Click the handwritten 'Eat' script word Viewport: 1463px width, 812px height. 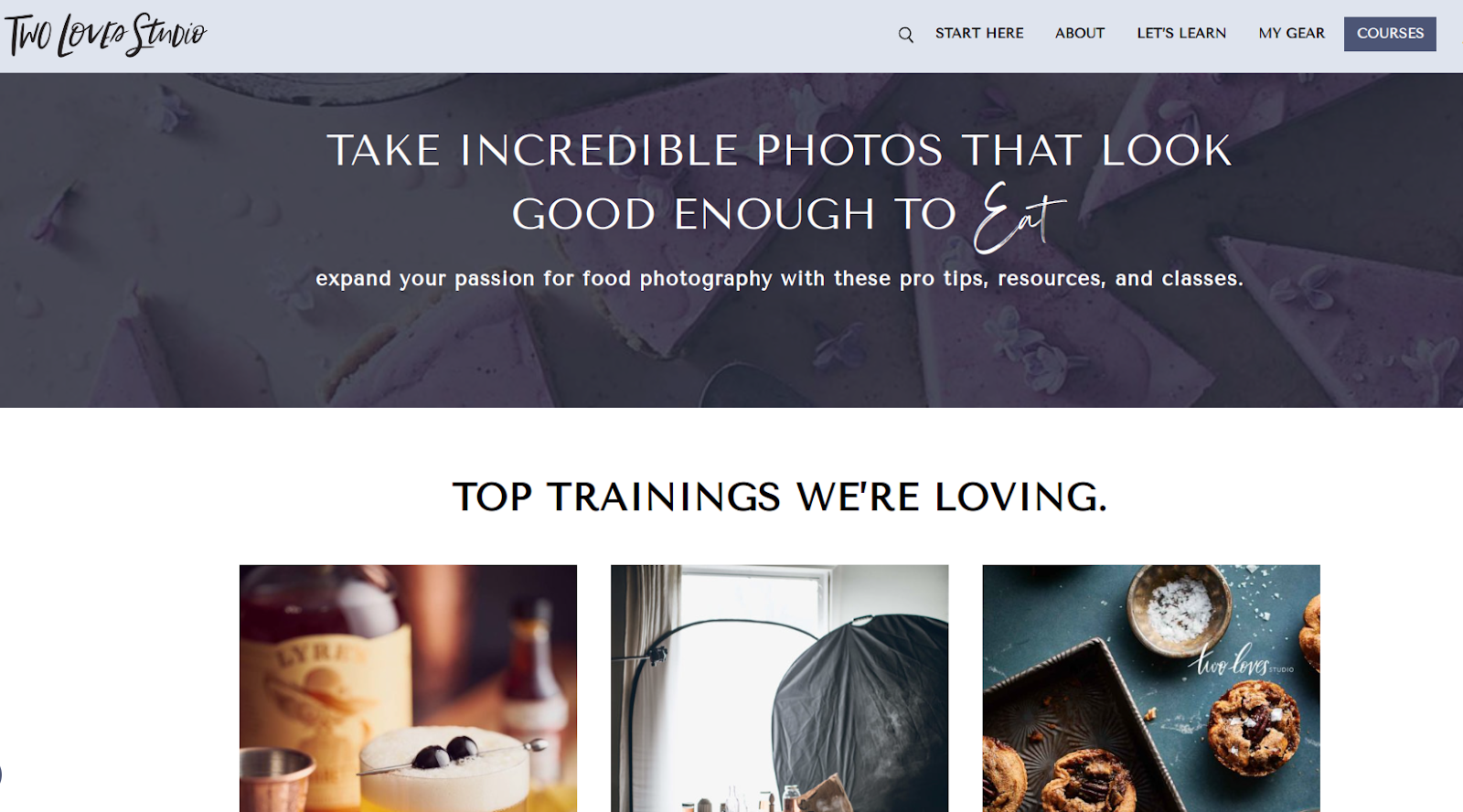pyautogui.click(x=1019, y=218)
